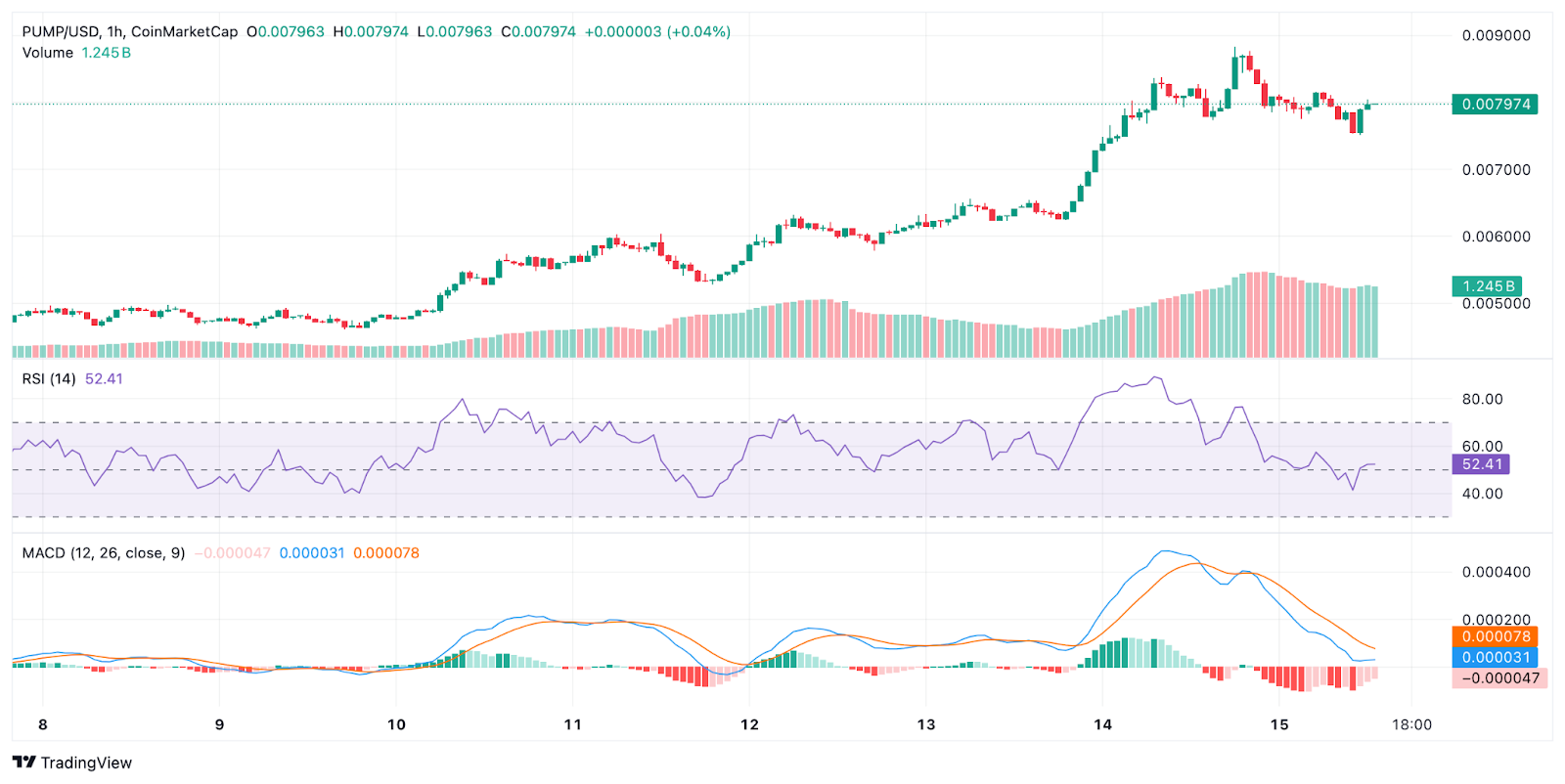Screen dimensions: 1565x784
Task: Click date 10 on the time axis
Action: tap(396, 724)
